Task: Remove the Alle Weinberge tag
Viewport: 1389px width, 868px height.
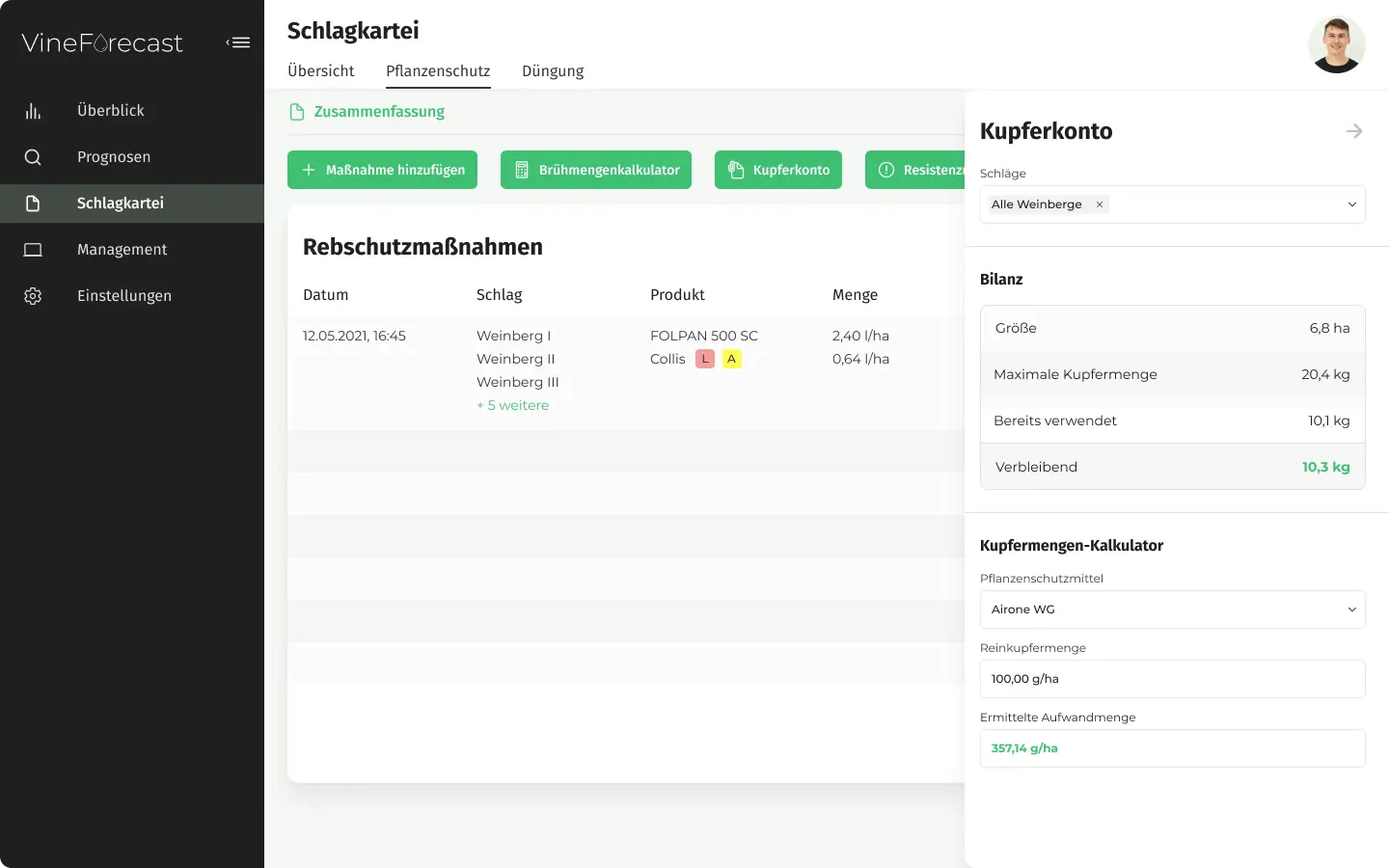Action: coord(1100,204)
